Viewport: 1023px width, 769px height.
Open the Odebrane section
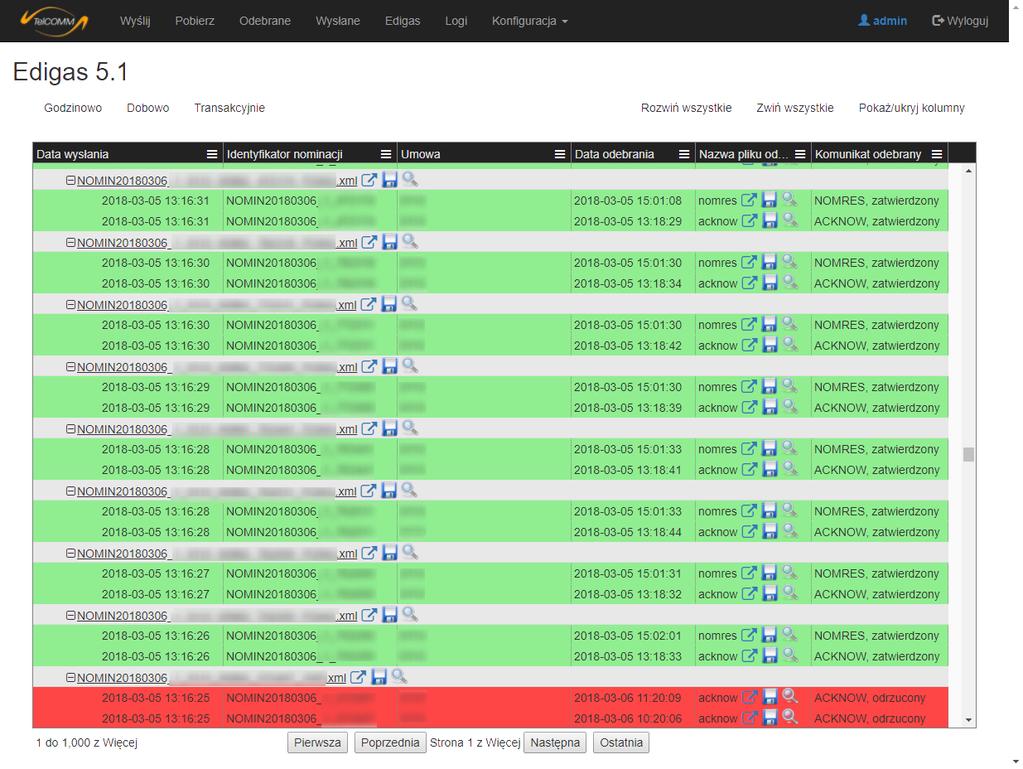tap(265, 21)
